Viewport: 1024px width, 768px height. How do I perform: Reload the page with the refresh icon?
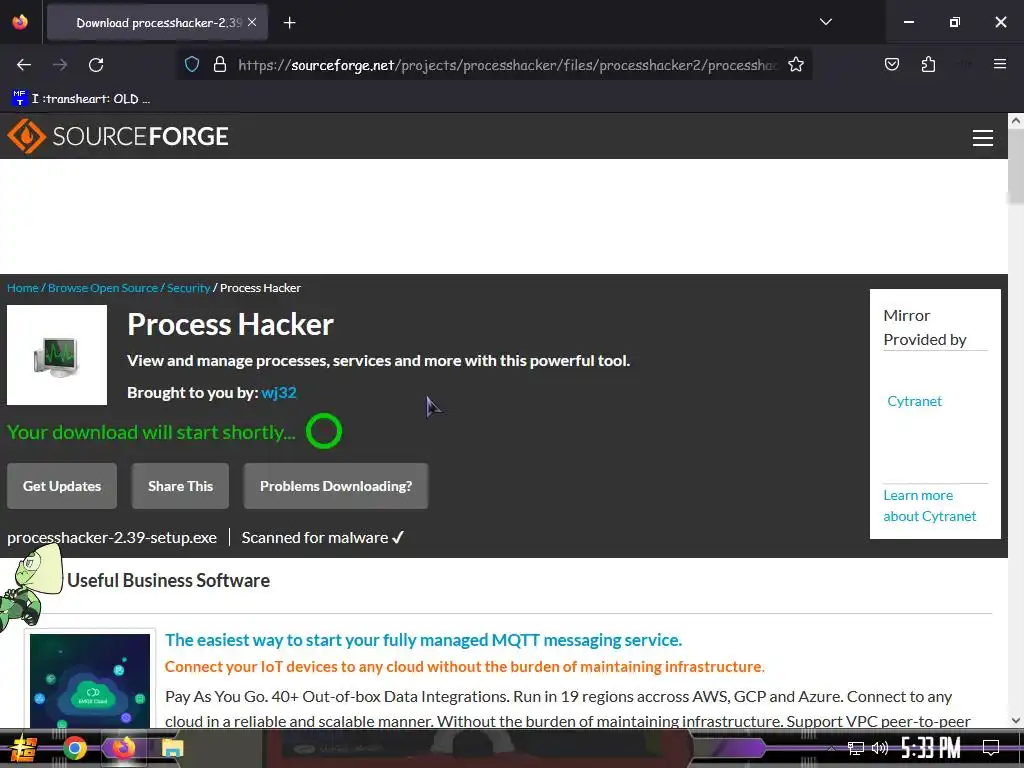coord(96,65)
